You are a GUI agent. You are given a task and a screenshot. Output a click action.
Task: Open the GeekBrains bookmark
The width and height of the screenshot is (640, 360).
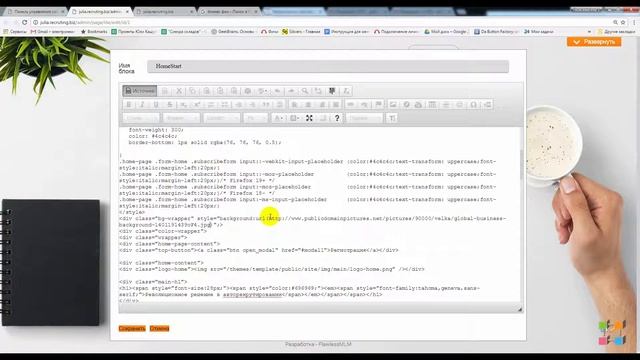pyautogui.click(x=233, y=31)
